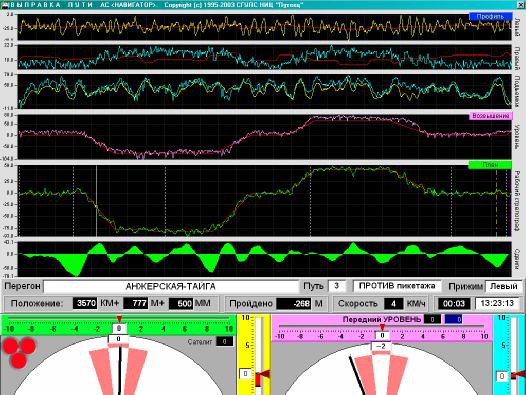This screenshot has width=526, height=395.
Task: Click the Скорость value 4
Action: coord(393,304)
